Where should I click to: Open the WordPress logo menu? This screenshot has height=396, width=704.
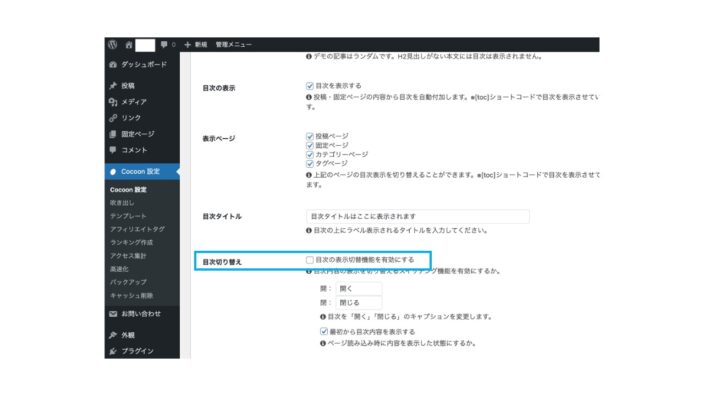click(x=113, y=44)
